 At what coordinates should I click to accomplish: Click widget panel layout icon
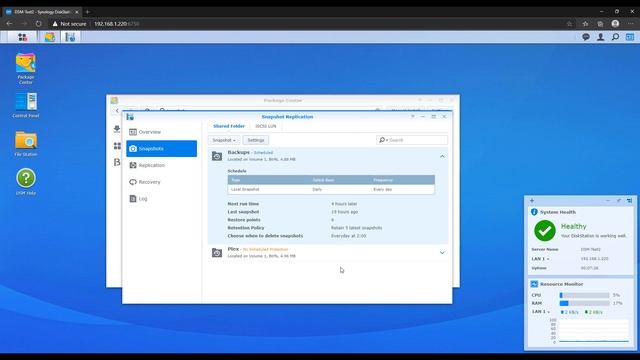pyautogui.click(x=629, y=200)
